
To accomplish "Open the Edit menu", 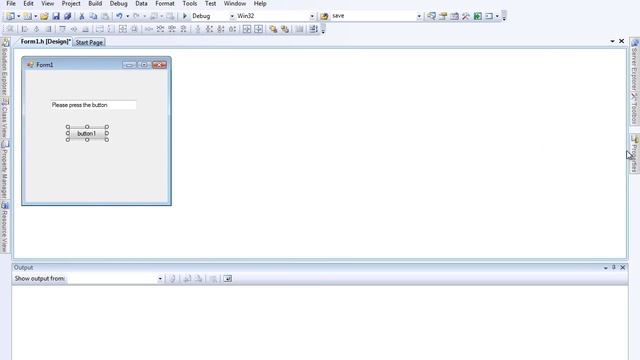I will (28, 4).
